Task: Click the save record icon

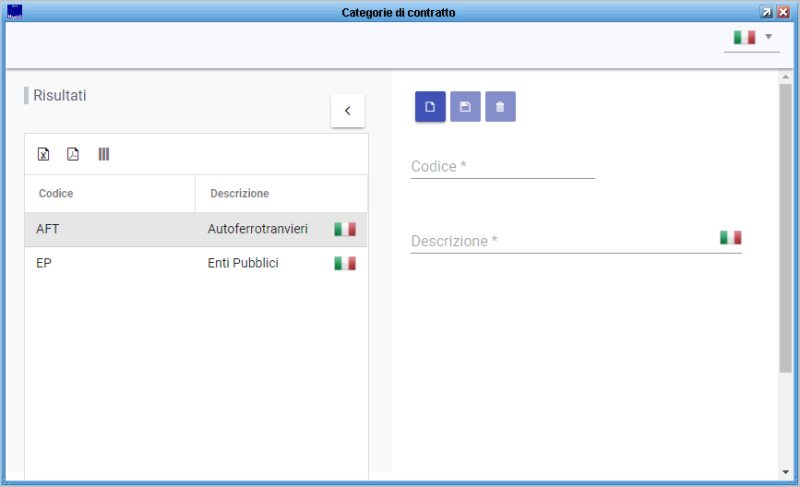Action: (x=465, y=107)
